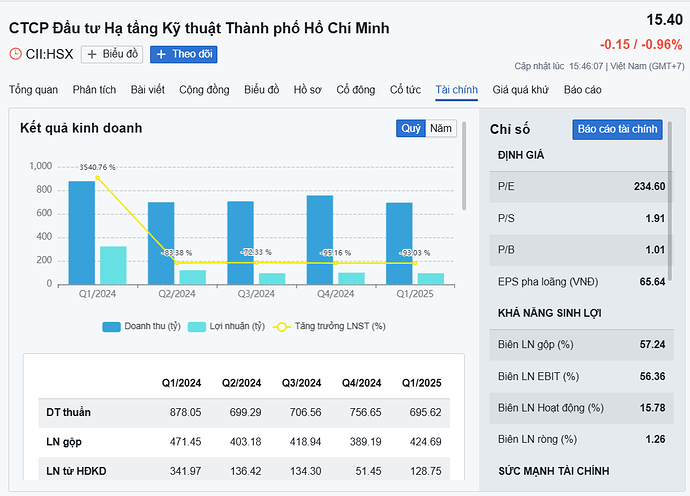Click the plus icon on Biểu đồ button
The width and height of the screenshot is (690, 496).
pyautogui.click(x=92, y=54)
